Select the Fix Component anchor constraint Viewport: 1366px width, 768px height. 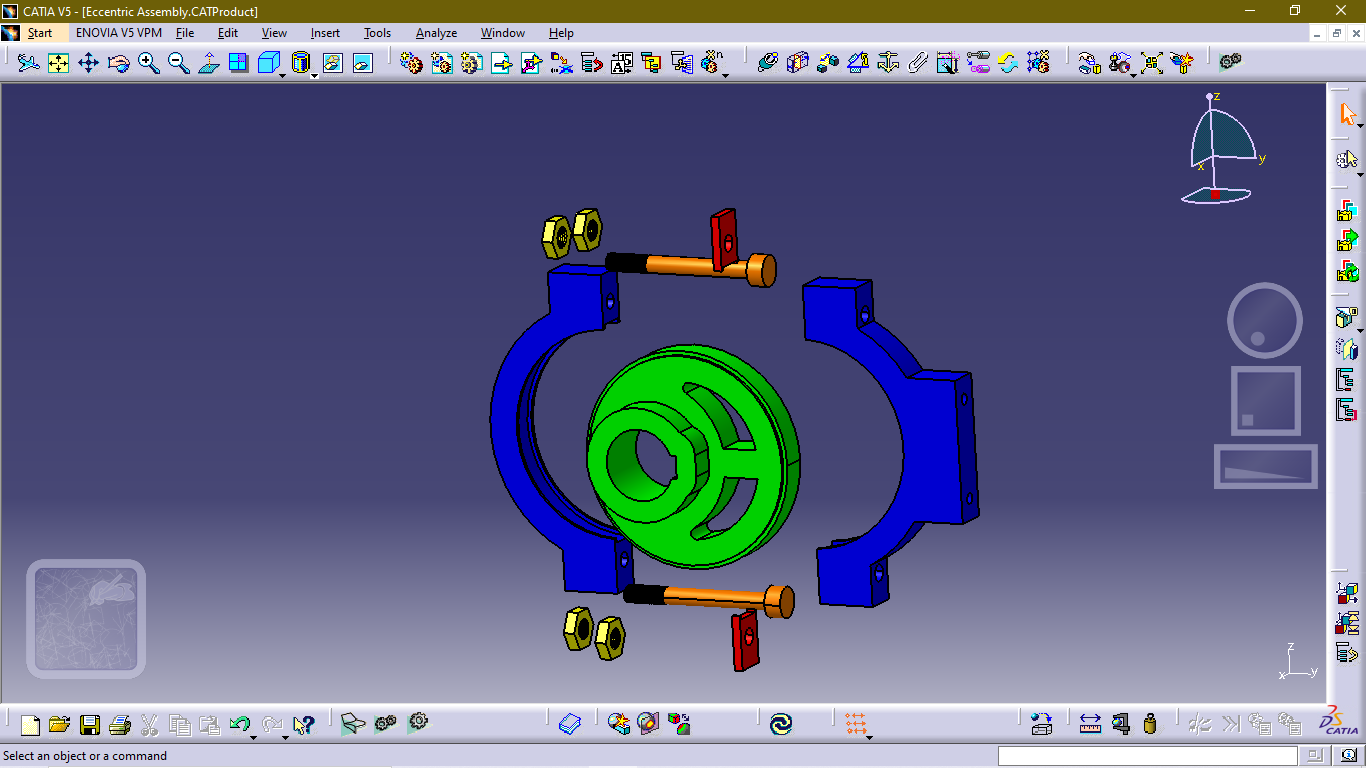(886, 62)
